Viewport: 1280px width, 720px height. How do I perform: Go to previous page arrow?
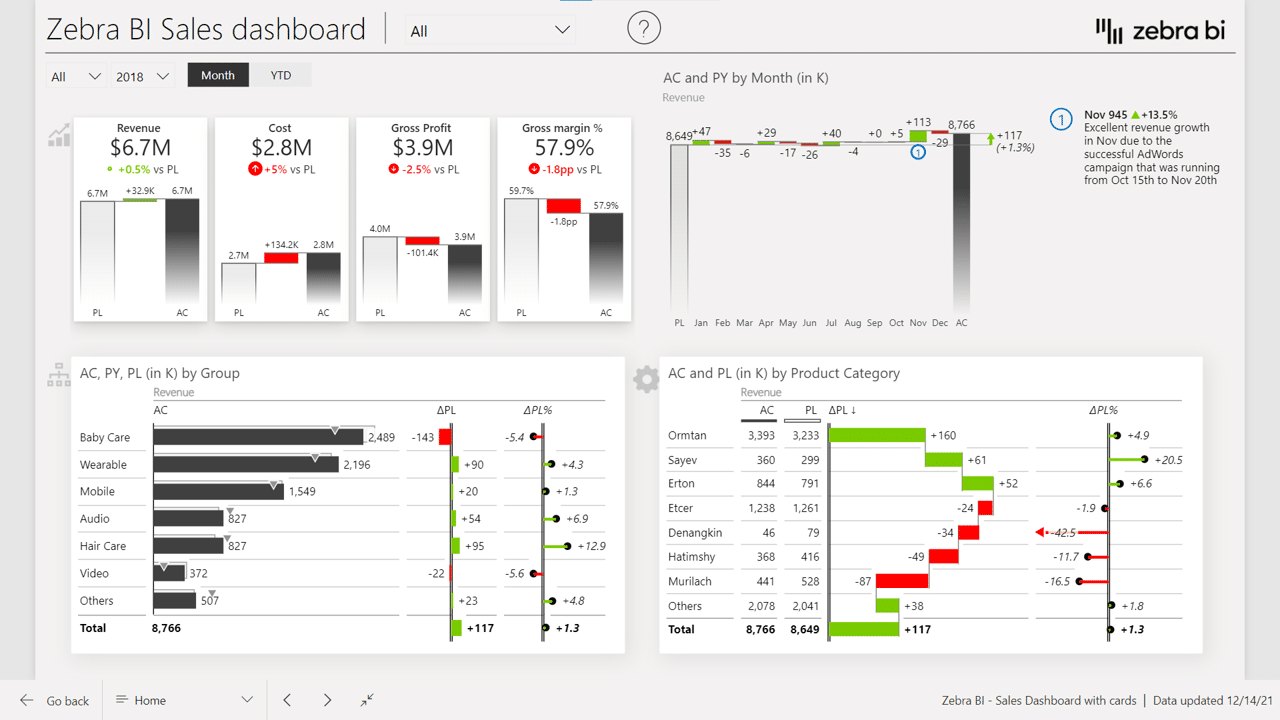tap(287, 700)
